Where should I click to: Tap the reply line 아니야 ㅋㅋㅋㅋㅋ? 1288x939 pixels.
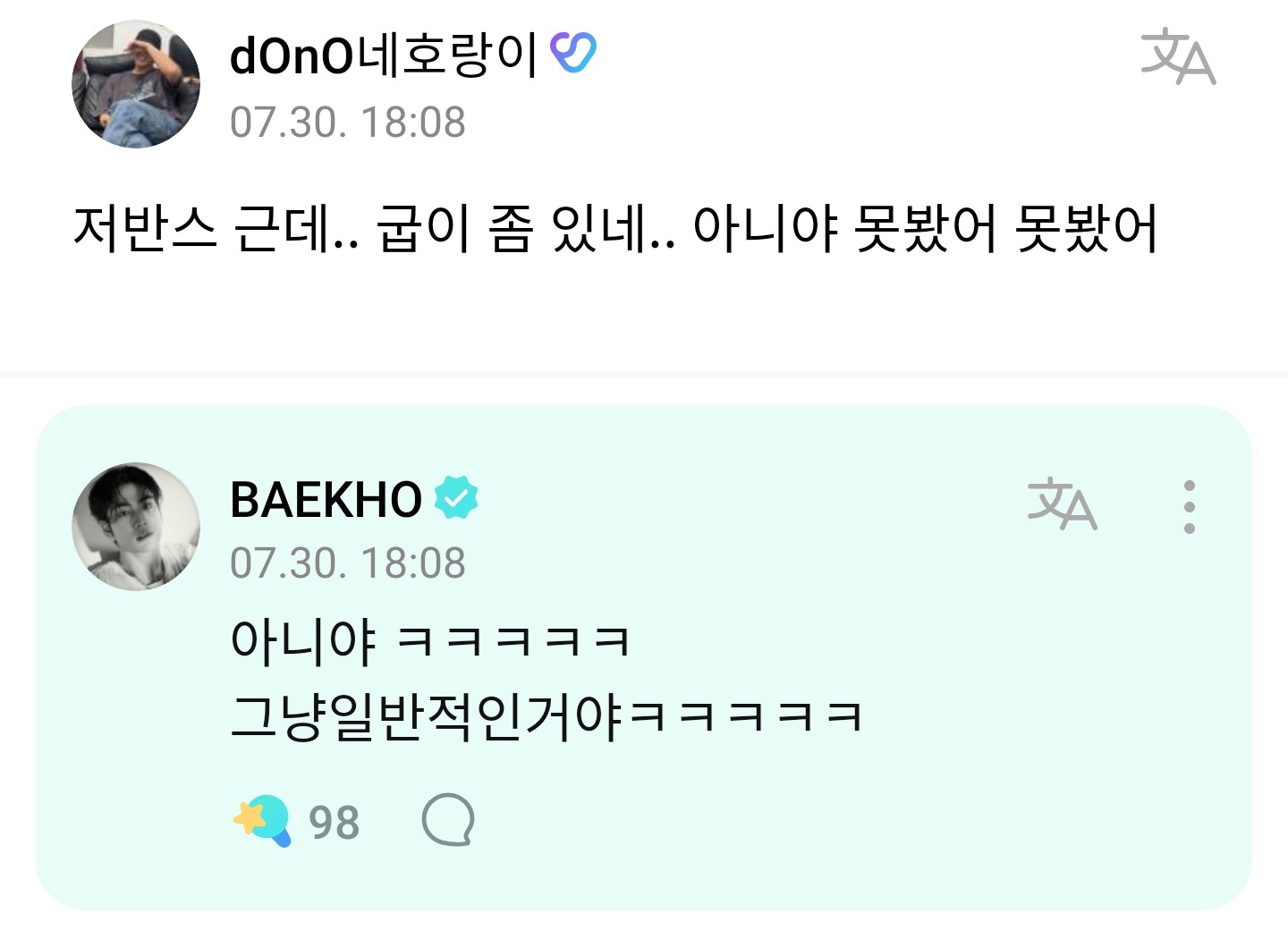coord(430,642)
